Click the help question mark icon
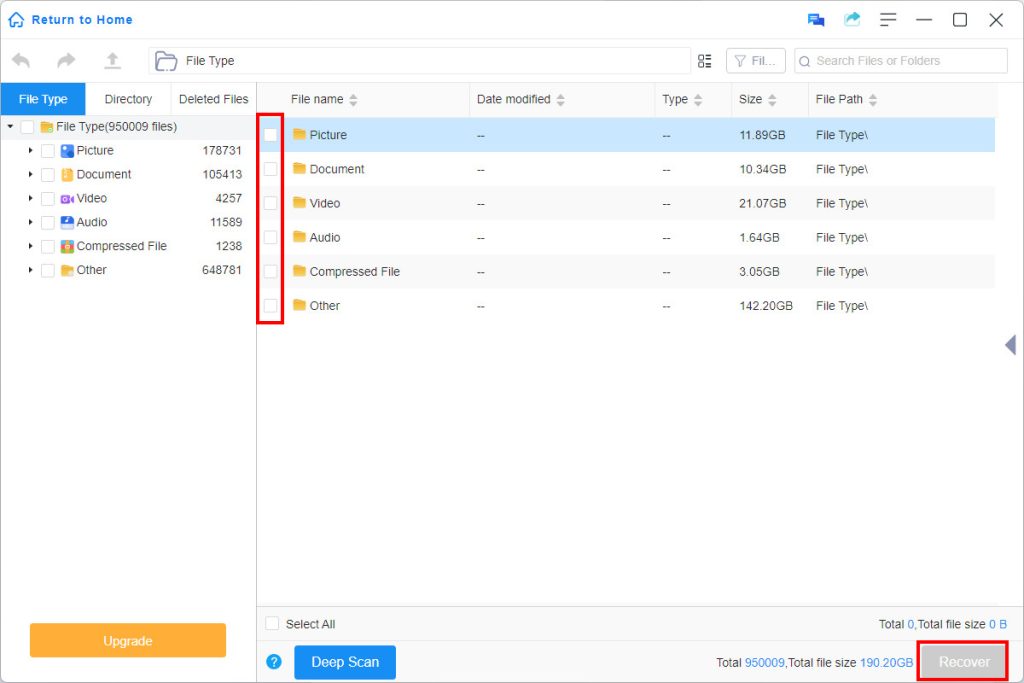 point(273,662)
